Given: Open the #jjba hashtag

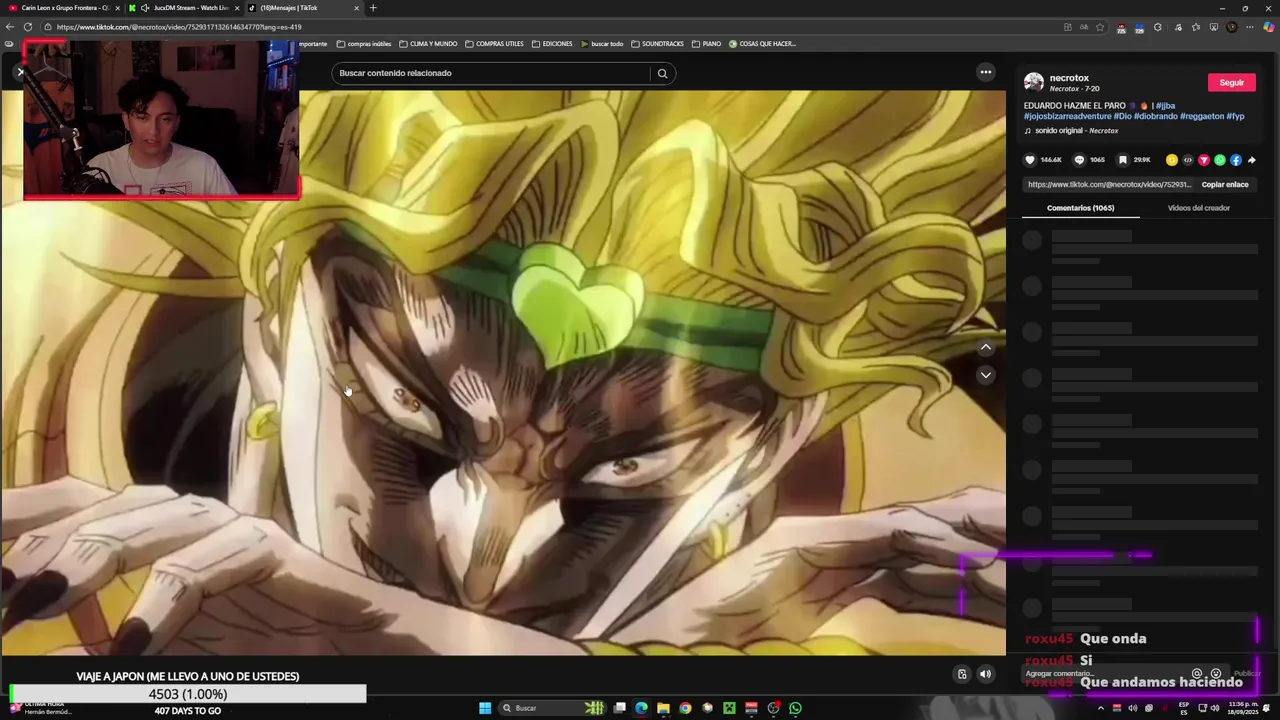Looking at the screenshot, I should (x=1165, y=106).
